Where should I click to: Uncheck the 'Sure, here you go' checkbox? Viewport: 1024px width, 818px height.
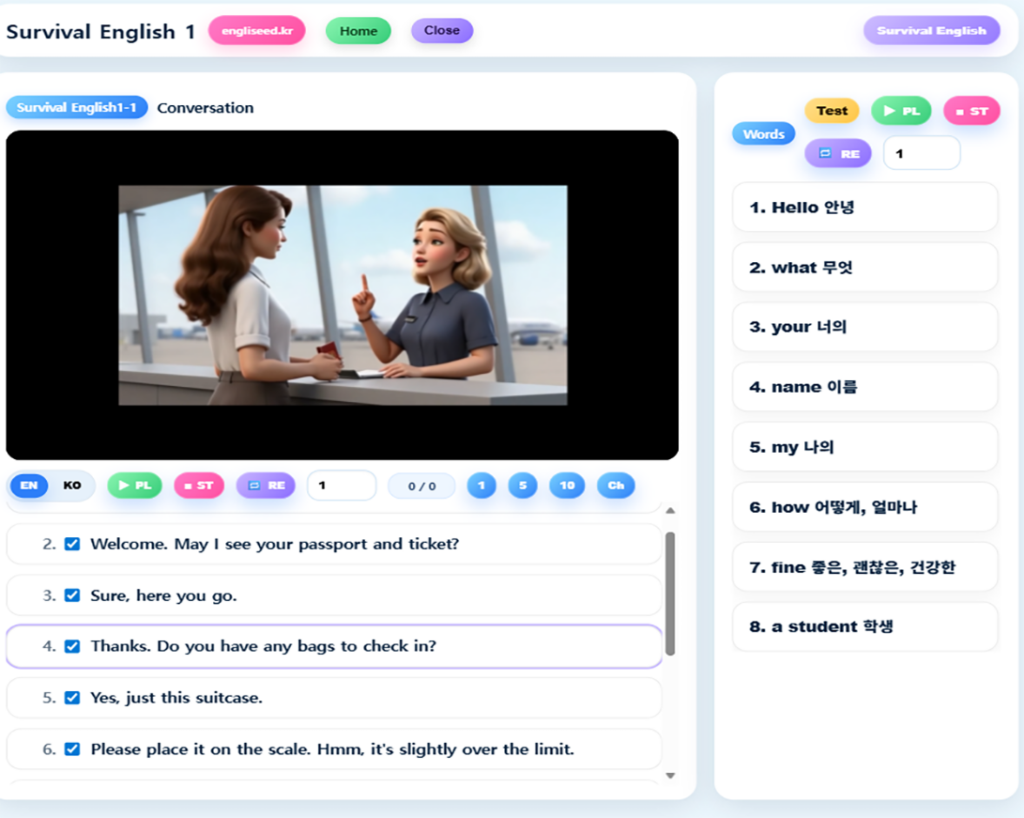coord(72,595)
